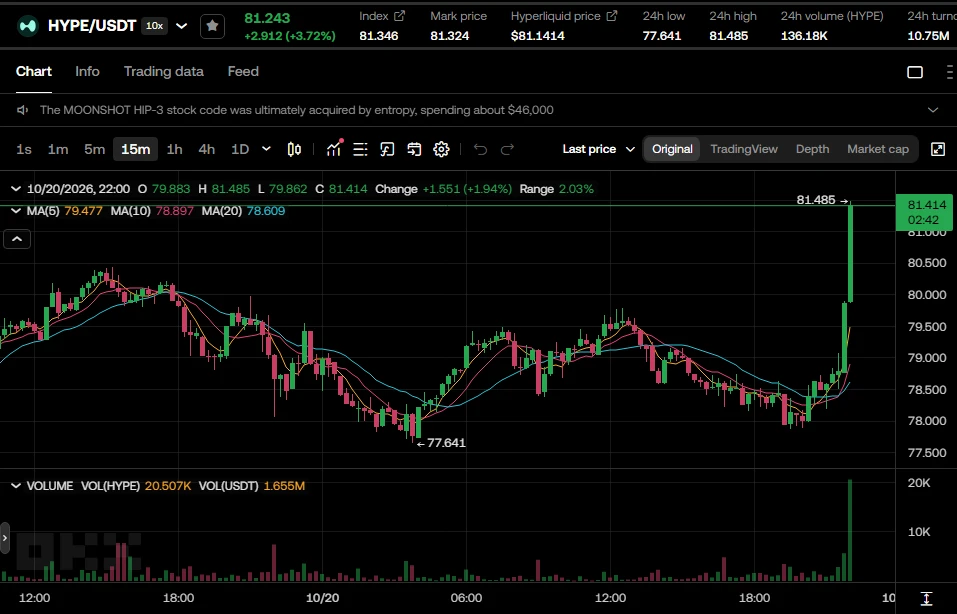The image size is (957, 614).
Task: Switch to the Depth chart view
Action: coord(812,149)
